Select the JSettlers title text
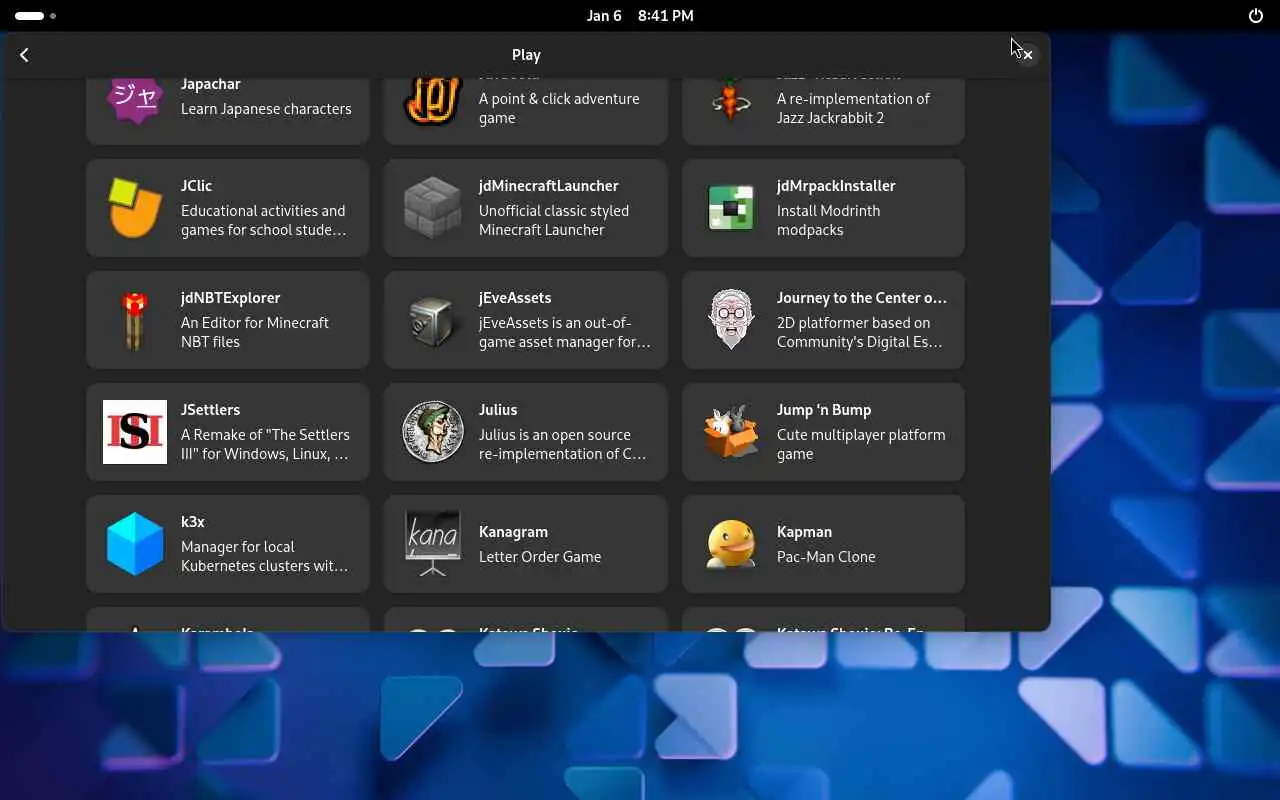Viewport: 1280px width, 800px height. [210, 410]
